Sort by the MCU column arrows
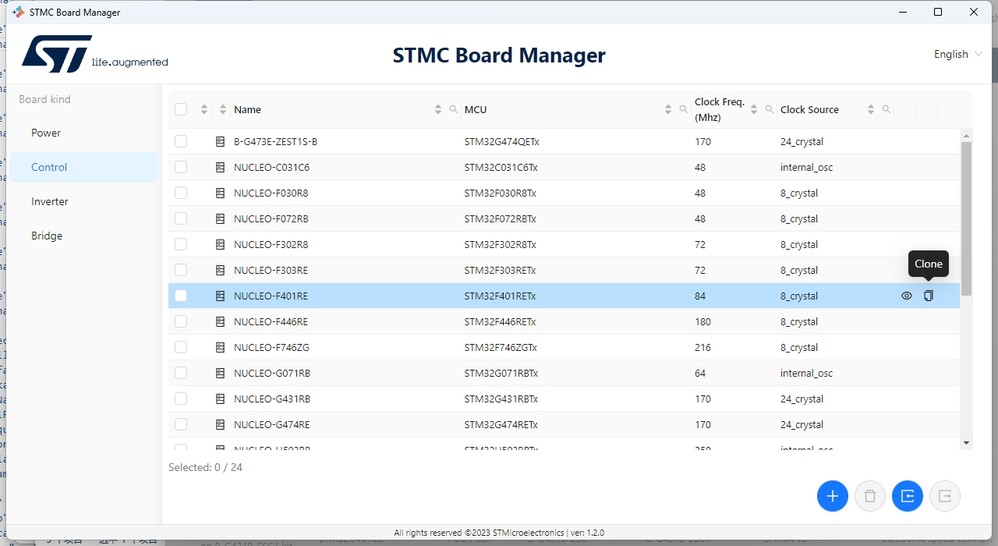998x546 pixels. point(668,109)
